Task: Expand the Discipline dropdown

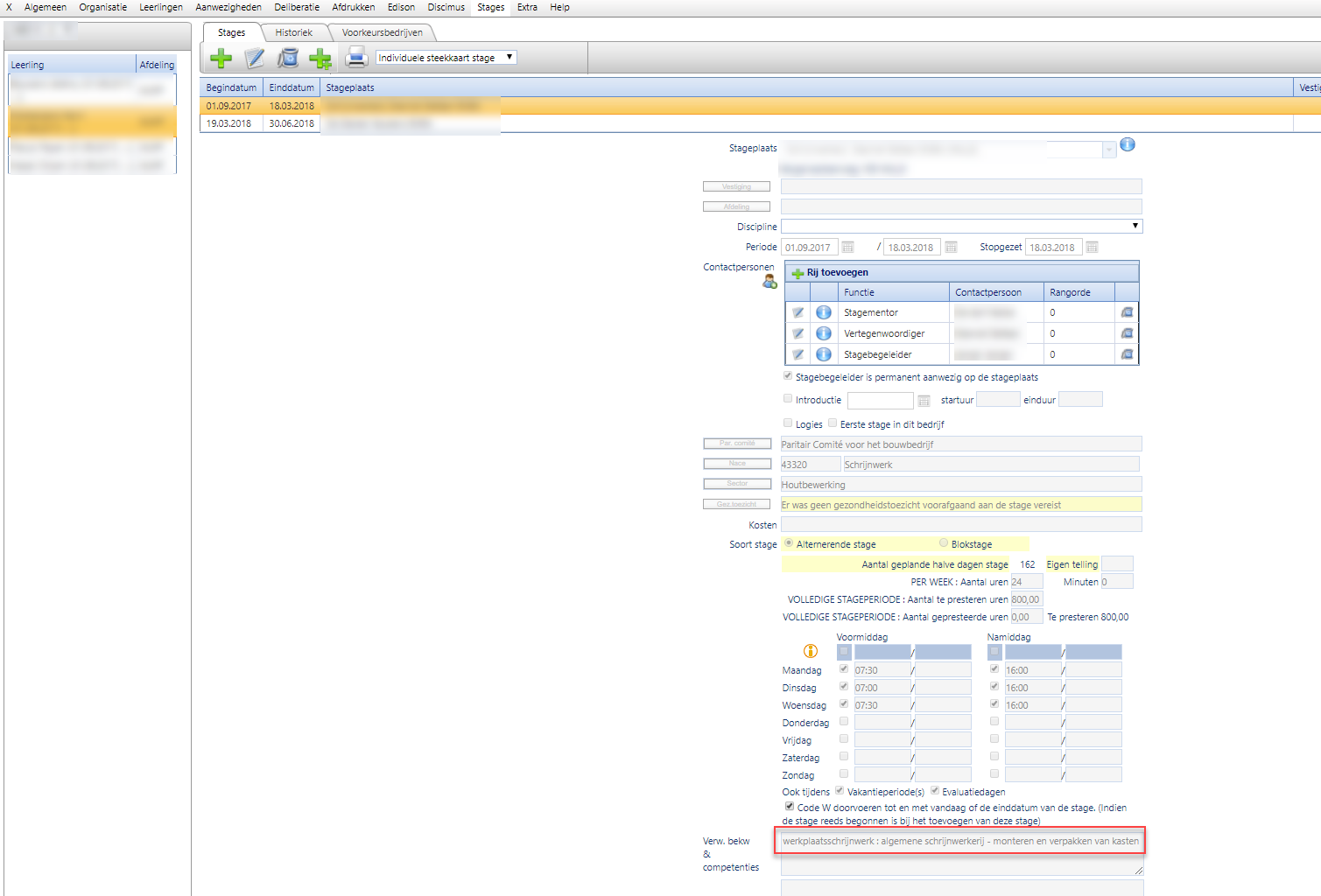Action: click(1135, 226)
